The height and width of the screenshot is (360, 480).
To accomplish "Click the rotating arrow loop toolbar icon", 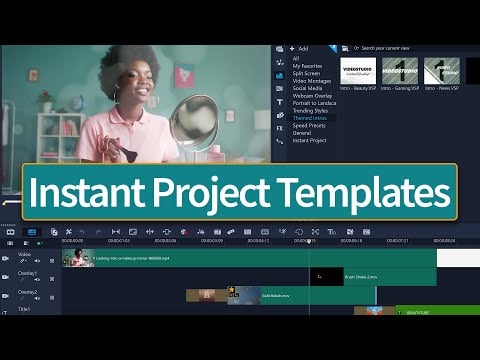I will click(299, 232).
